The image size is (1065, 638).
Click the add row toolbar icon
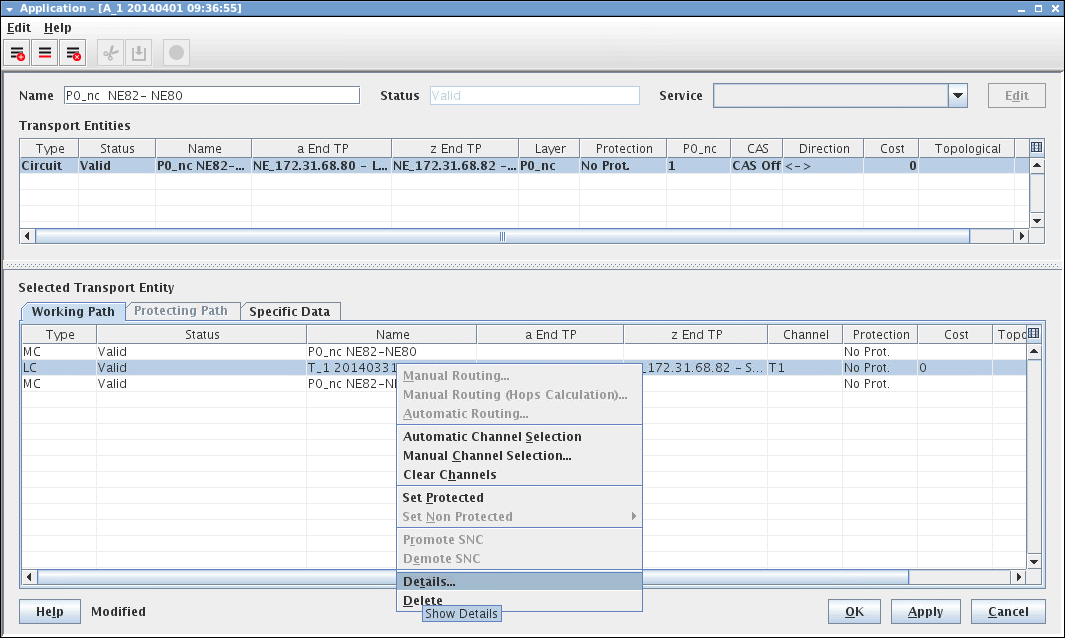click(18, 53)
